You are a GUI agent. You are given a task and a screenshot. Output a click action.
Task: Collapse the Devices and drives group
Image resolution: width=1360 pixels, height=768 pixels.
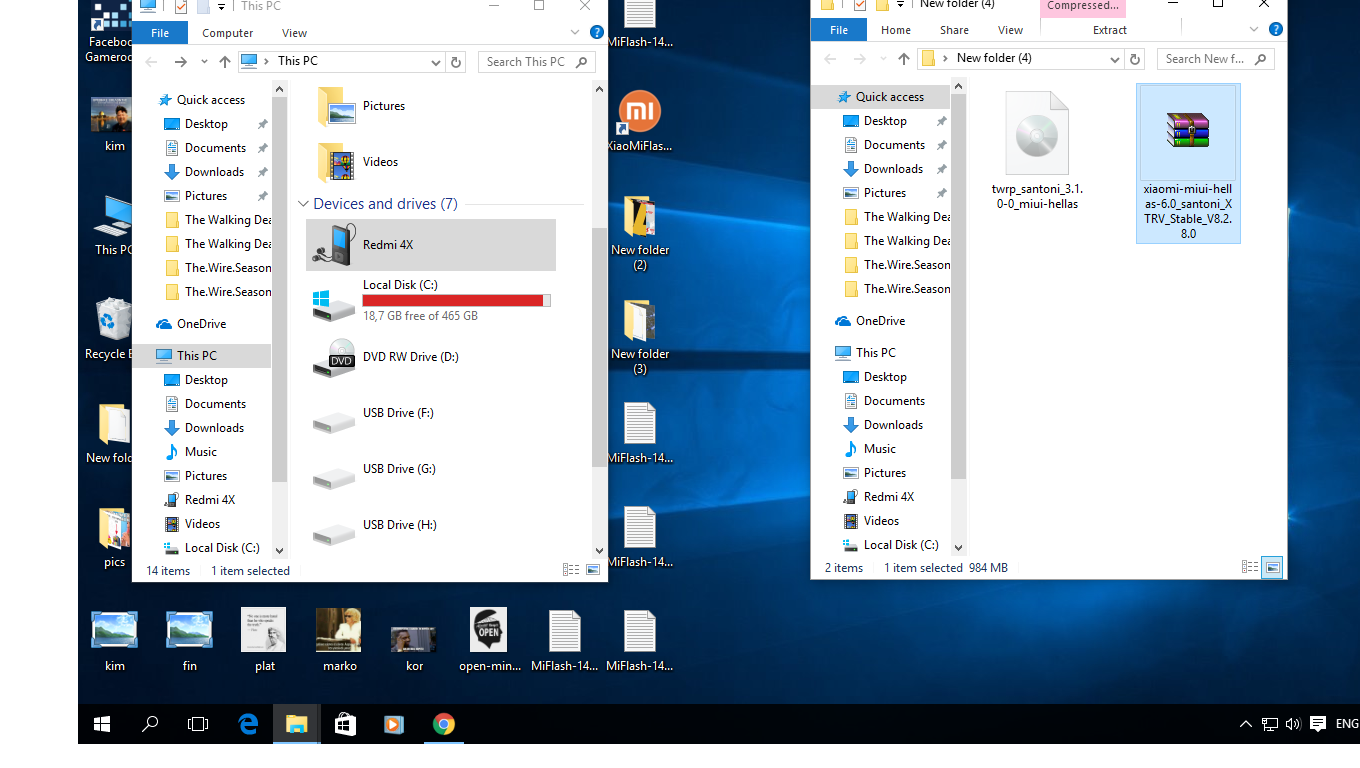point(303,204)
